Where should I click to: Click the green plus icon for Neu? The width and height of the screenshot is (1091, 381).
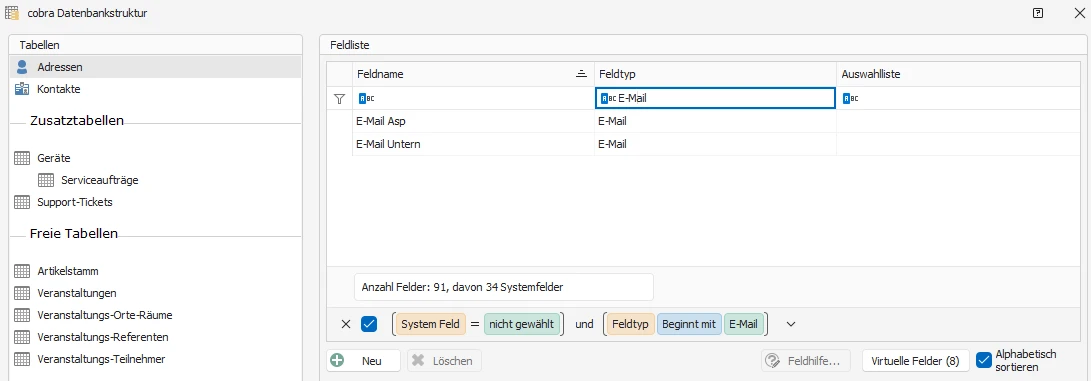[x=337, y=361]
